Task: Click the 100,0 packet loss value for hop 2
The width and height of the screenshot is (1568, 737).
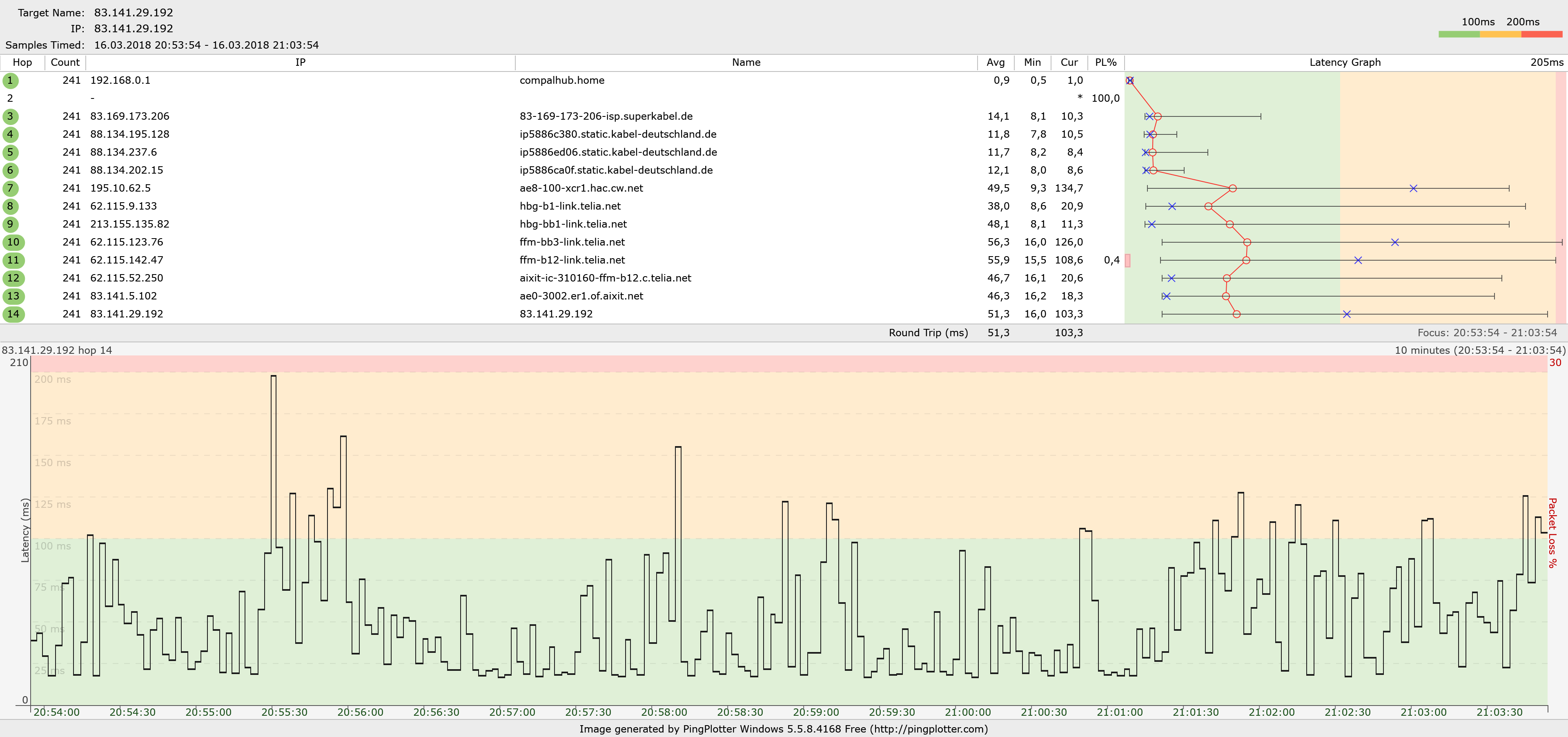Action: tap(1105, 98)
